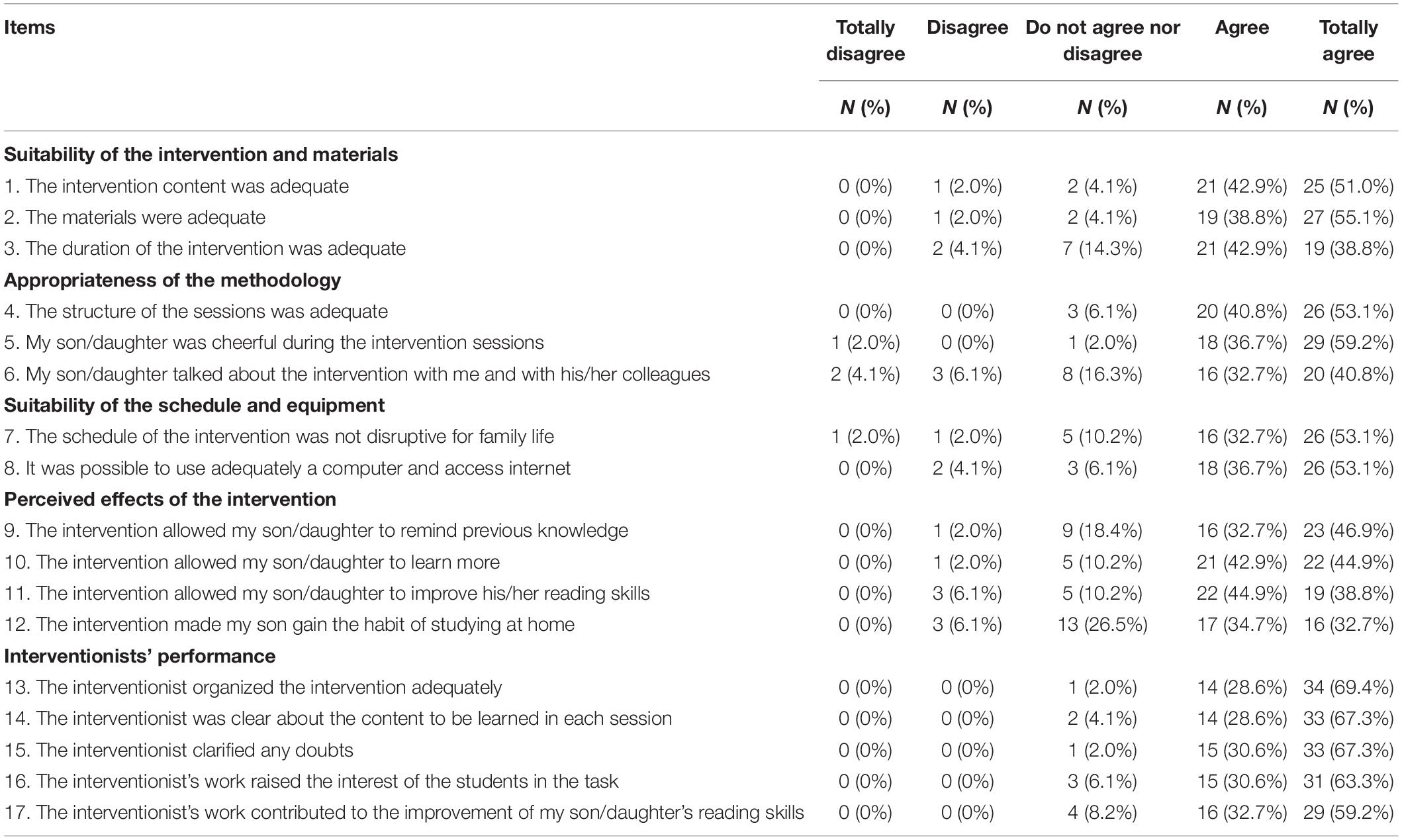The image size is (1402, 840).
Task: Click row '2. The materials were adequate'
Action: click(701, 218)
